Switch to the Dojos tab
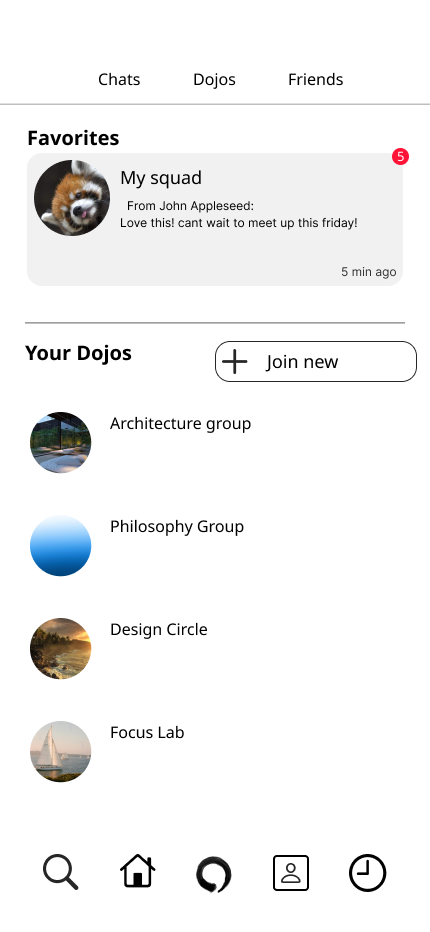The image size is (430, 932). click(x=214, y=79)
